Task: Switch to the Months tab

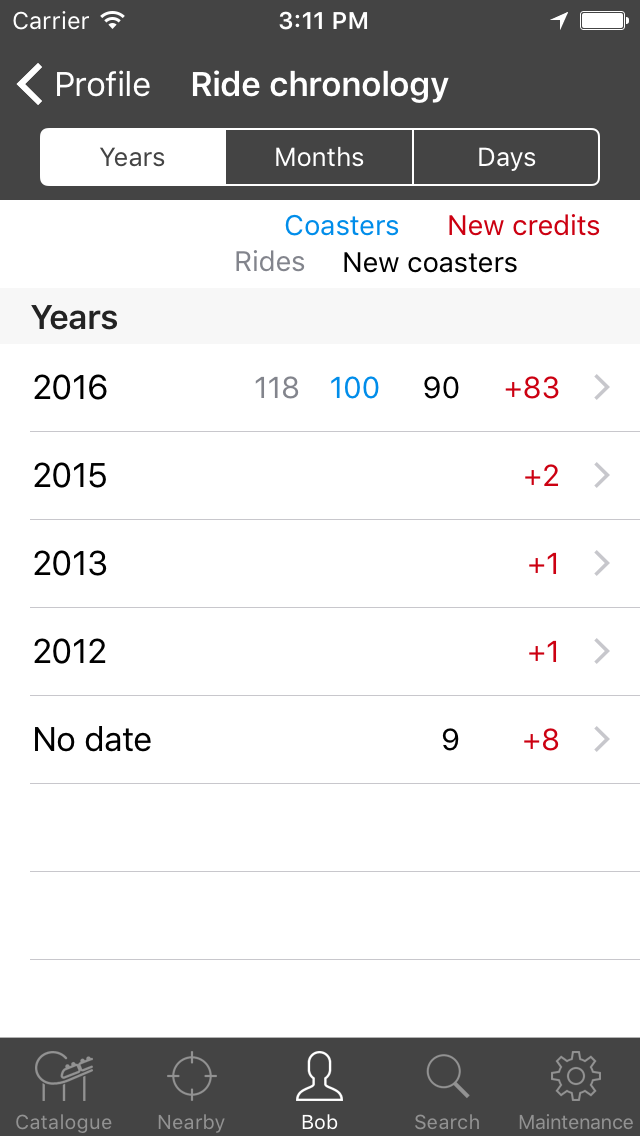Action: click(318, 157)
